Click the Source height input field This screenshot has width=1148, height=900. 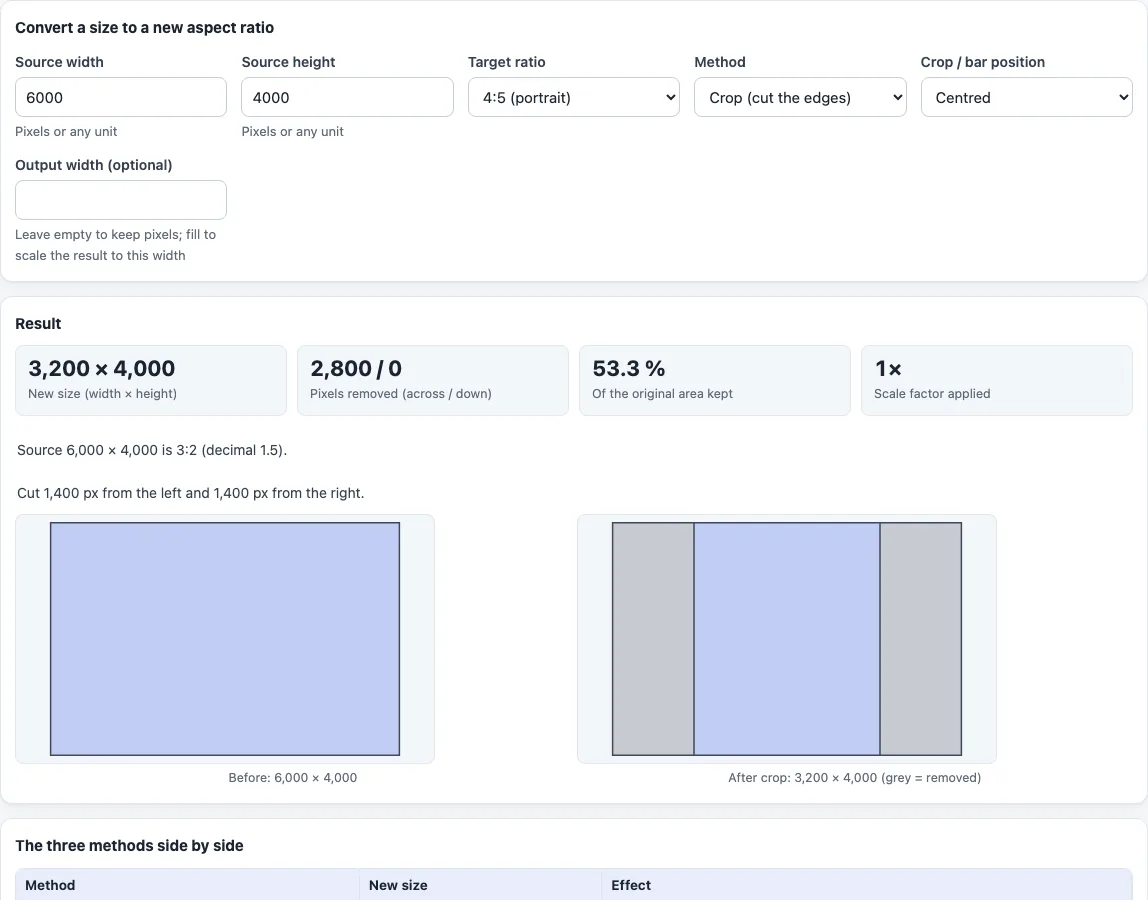(x=347, y=97)
